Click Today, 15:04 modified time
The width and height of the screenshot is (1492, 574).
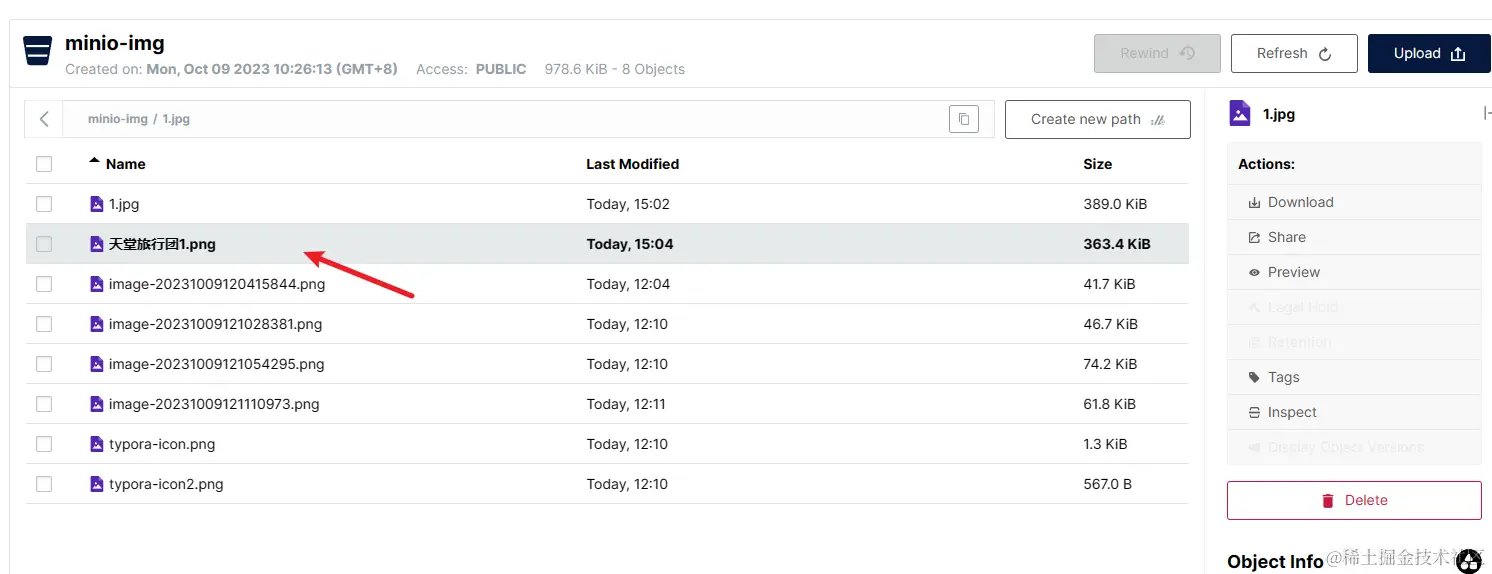[630, 244]
